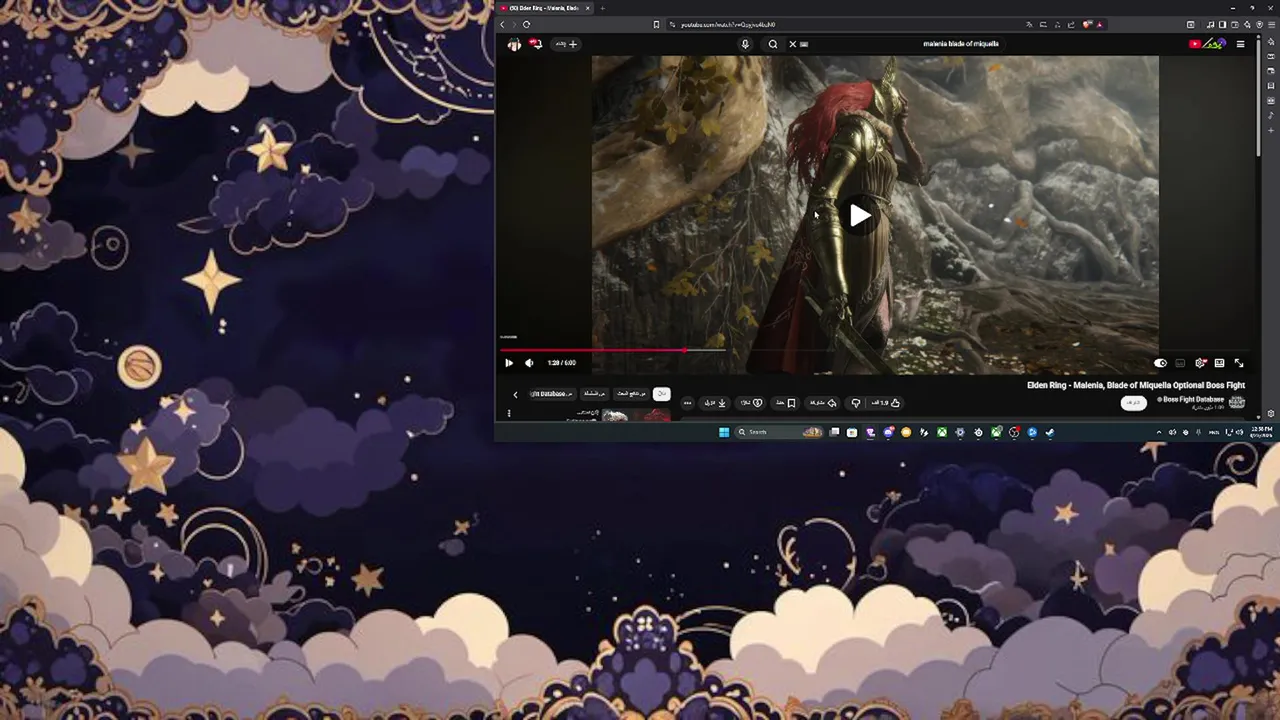
Task: Bookmark the page with the address bar icon
Action: click(x=656, y=24)
